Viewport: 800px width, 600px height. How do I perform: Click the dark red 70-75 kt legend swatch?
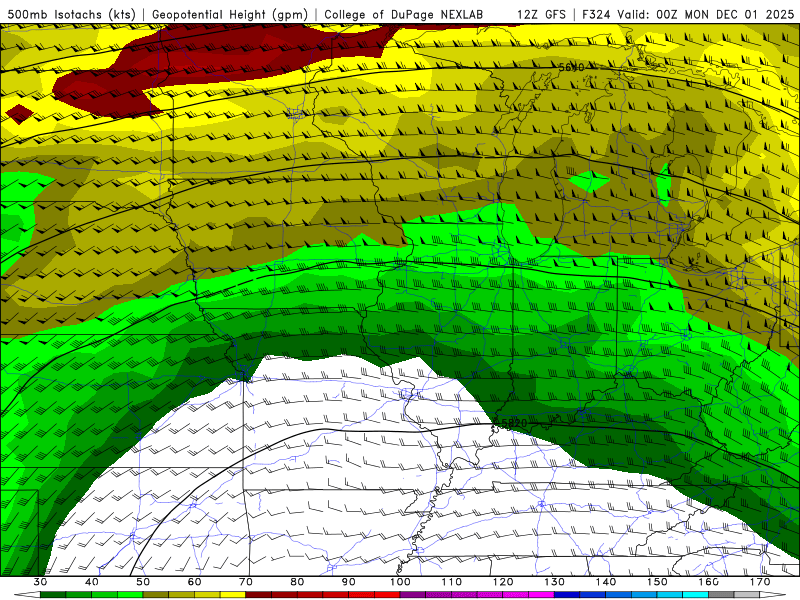click(x=259, y=595)
